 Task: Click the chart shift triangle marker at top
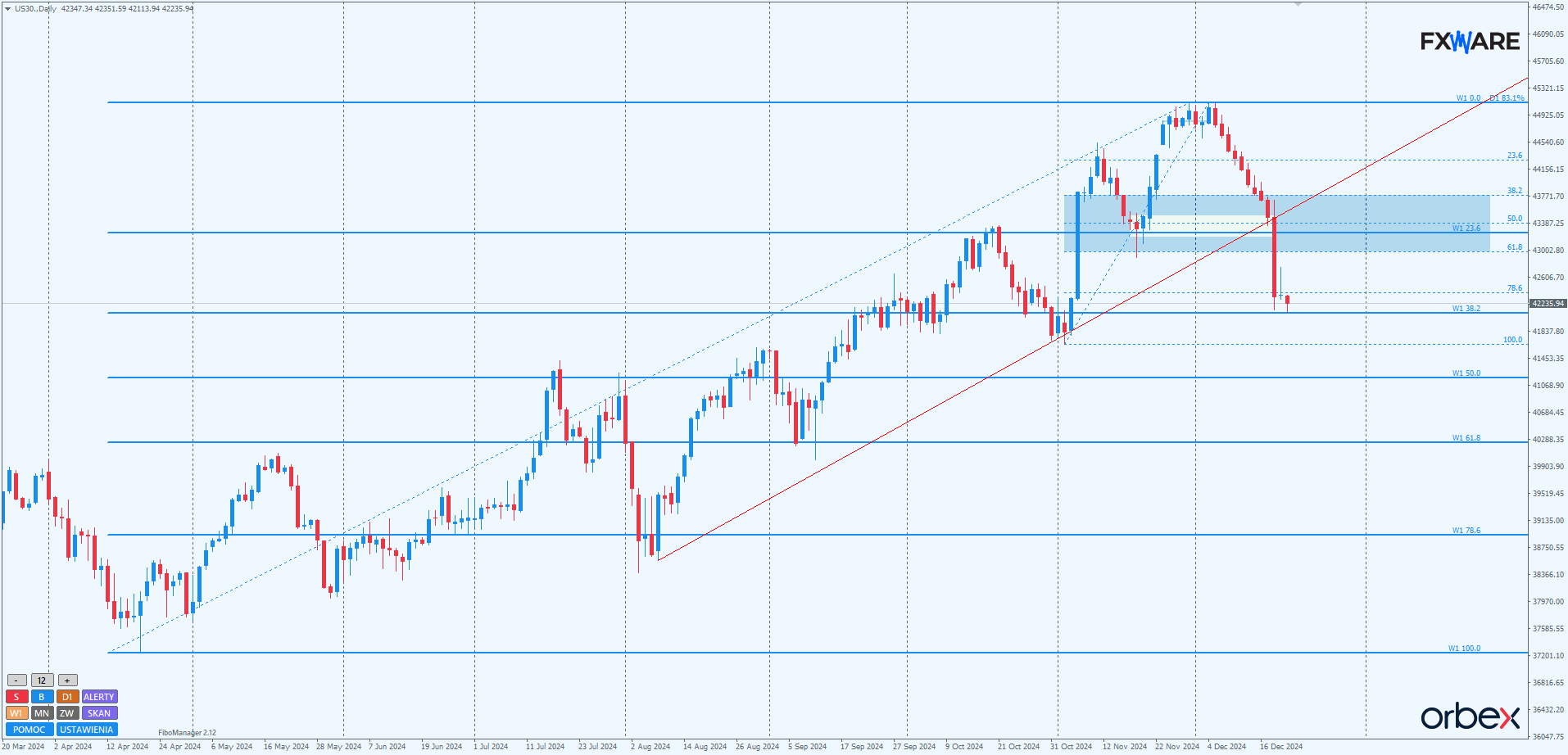tap(1298, 4)
